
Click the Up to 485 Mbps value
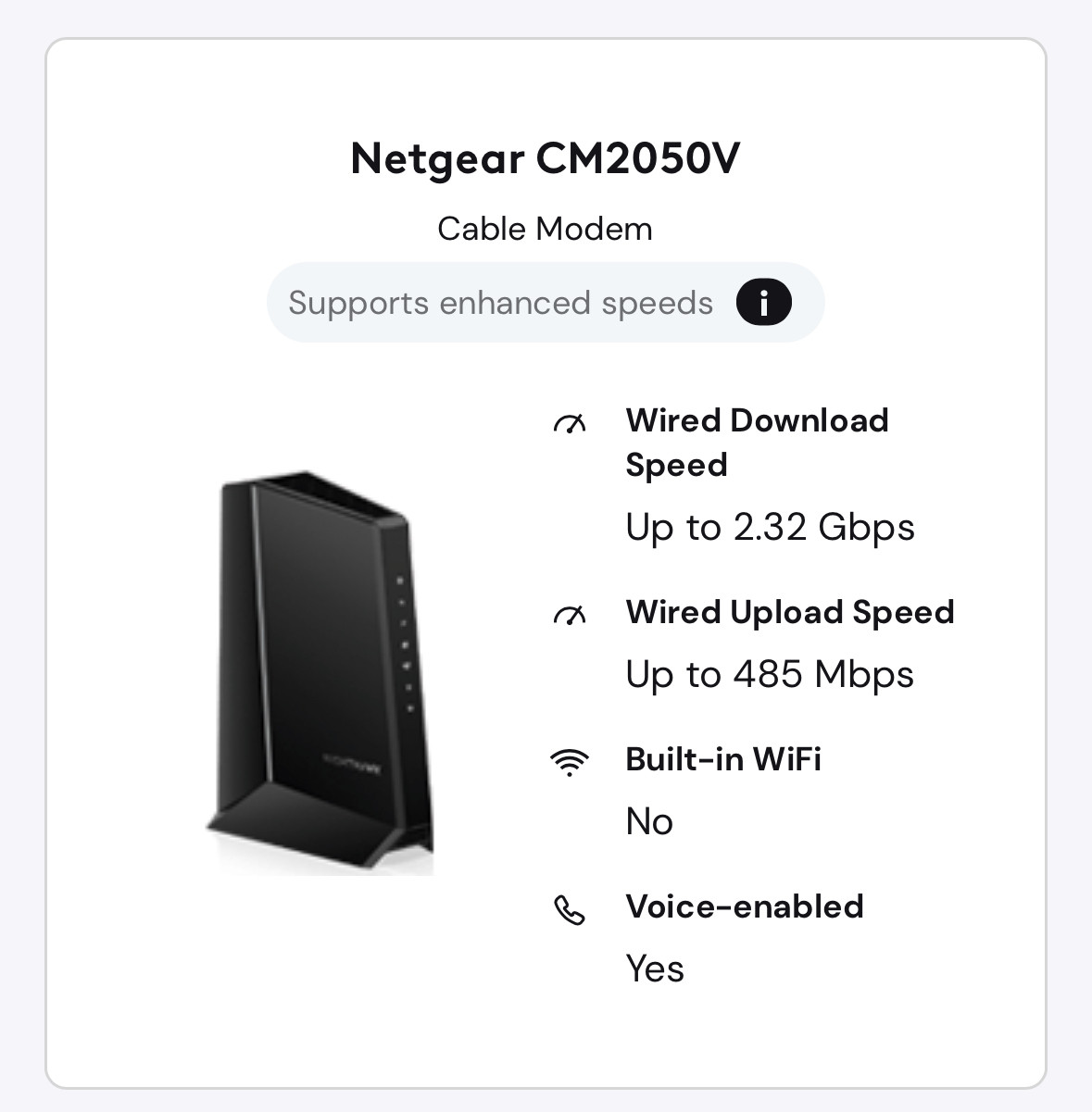click(770, 675)
